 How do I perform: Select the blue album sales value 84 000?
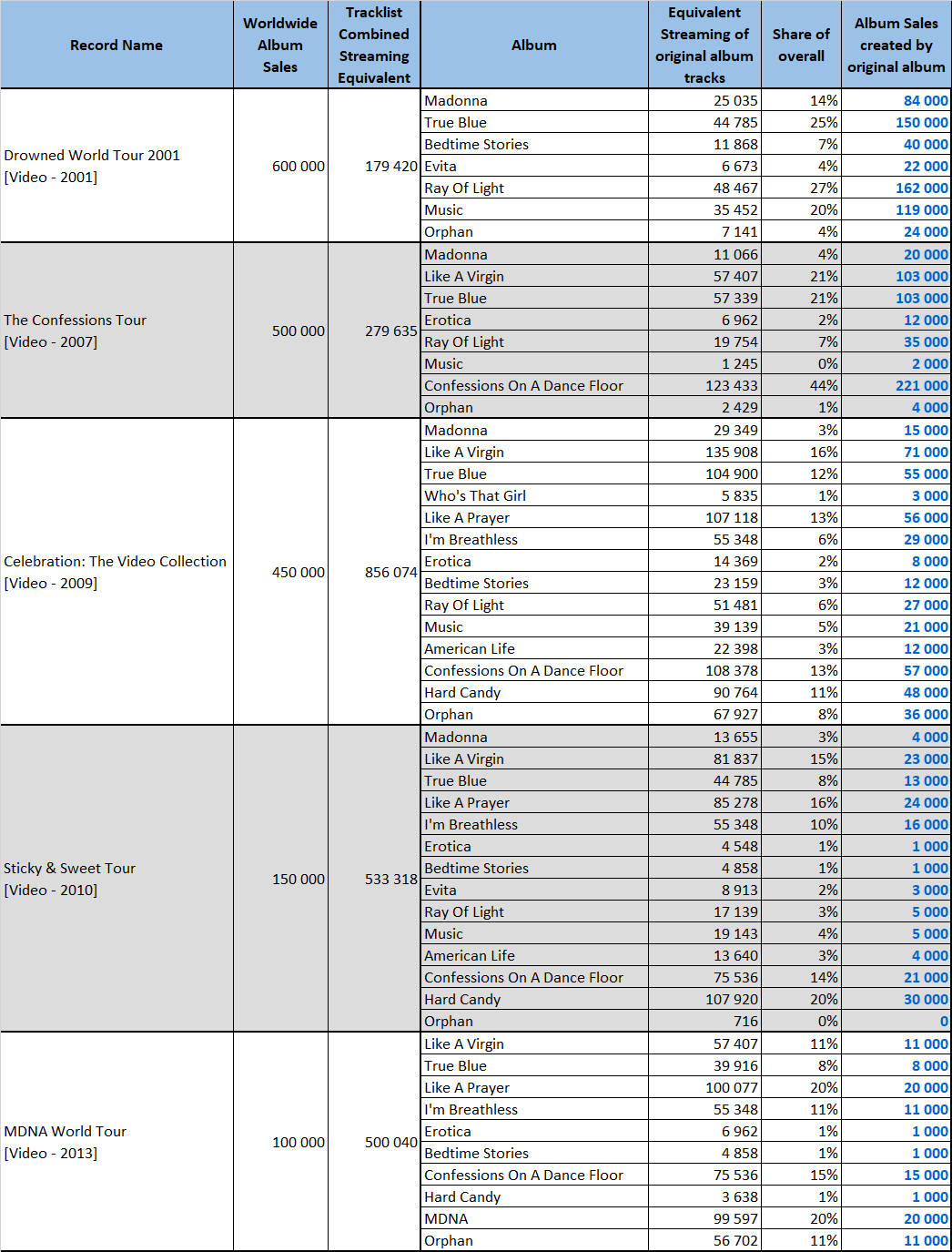point(896,100)
